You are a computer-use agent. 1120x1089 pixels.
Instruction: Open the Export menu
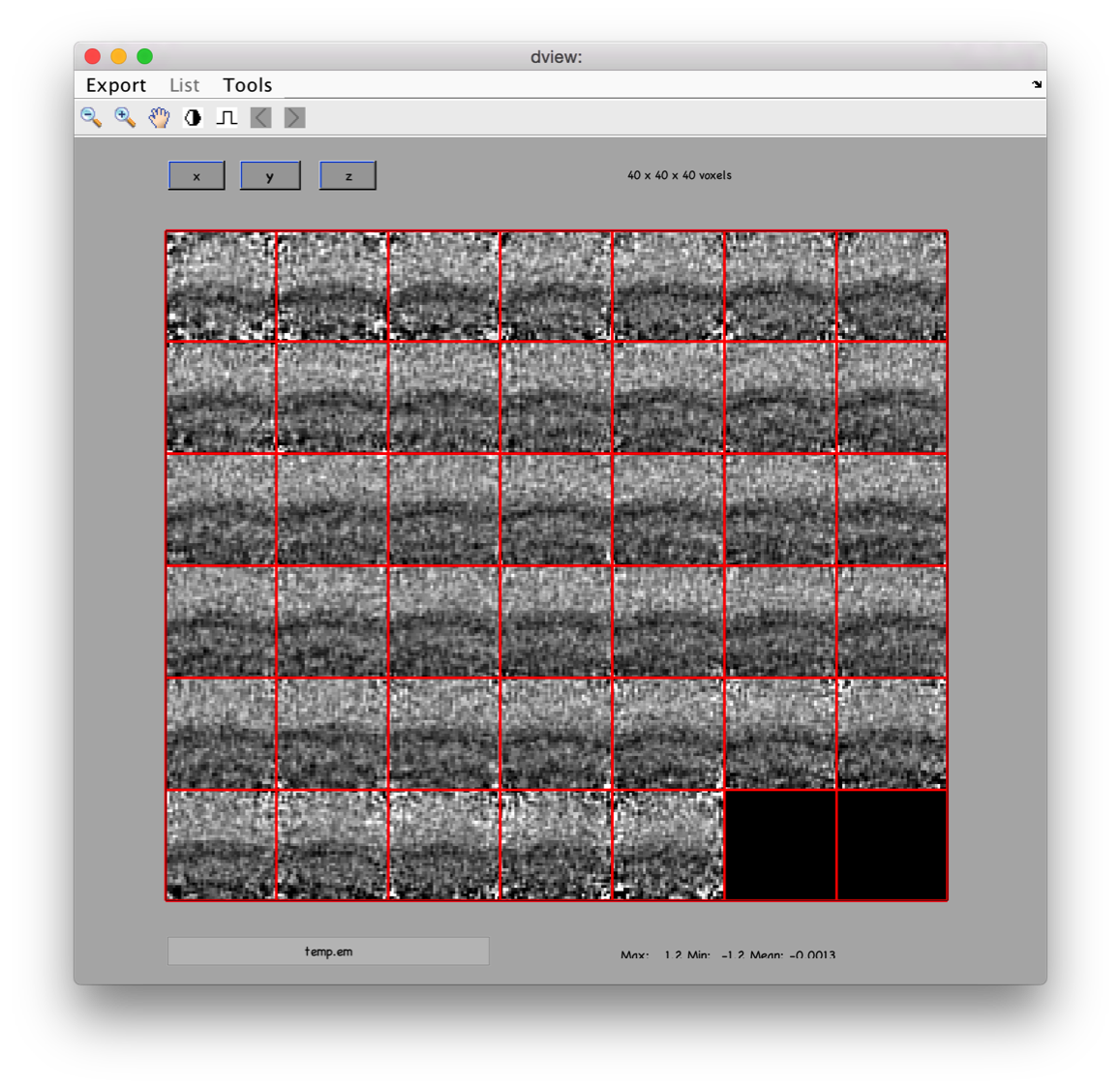[x=116, y=85]
